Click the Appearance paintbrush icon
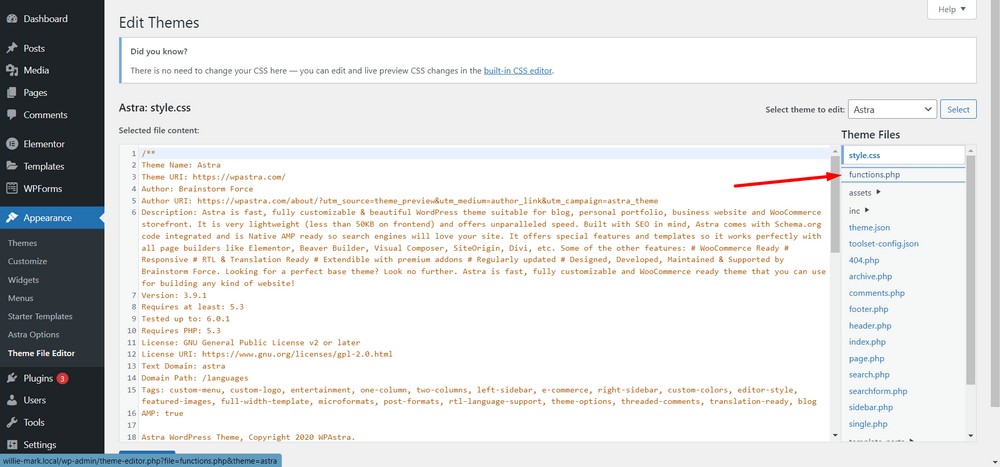The image size is (1000, 467). 11,218
